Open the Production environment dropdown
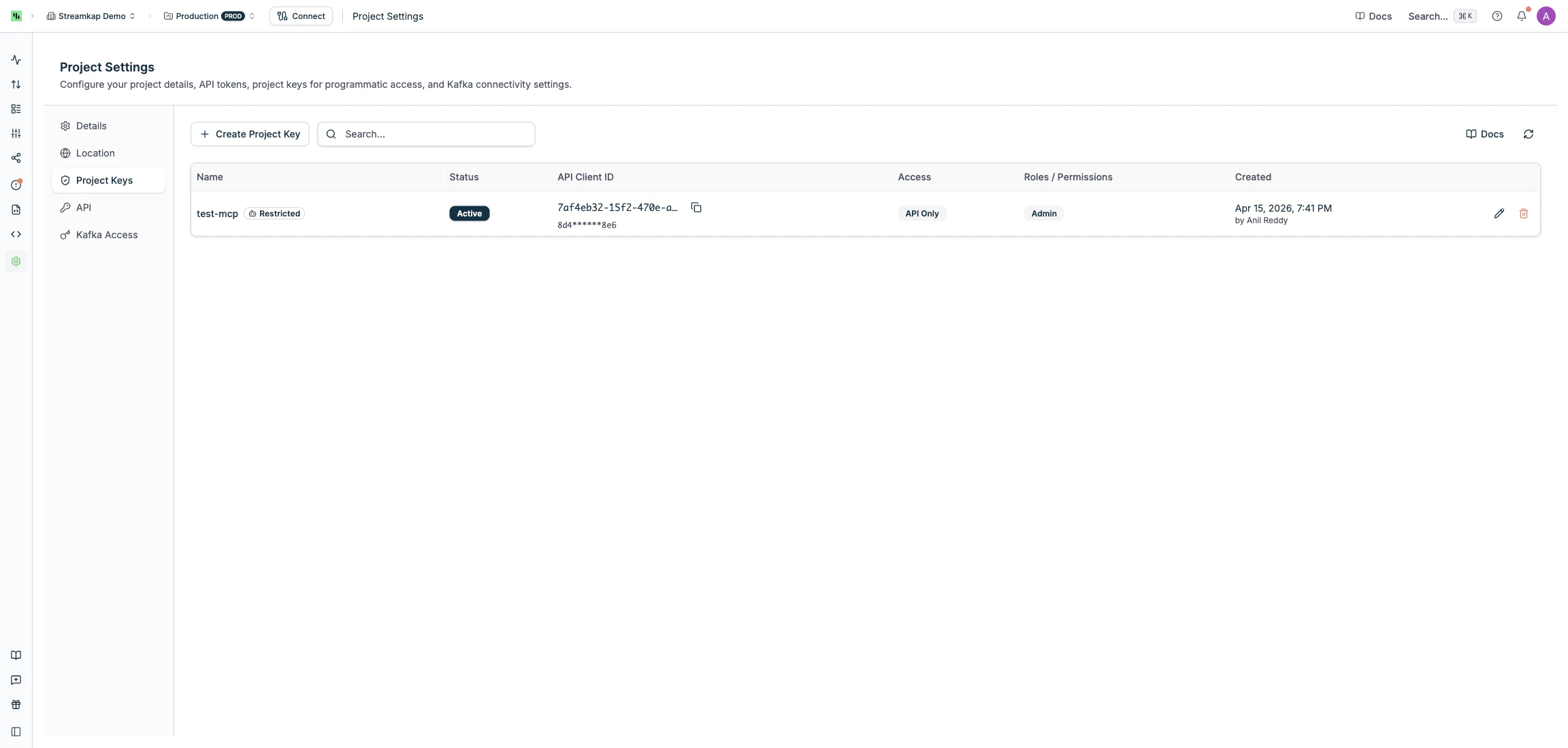Screen dimensions: 1568x748 tap(208, 16)
